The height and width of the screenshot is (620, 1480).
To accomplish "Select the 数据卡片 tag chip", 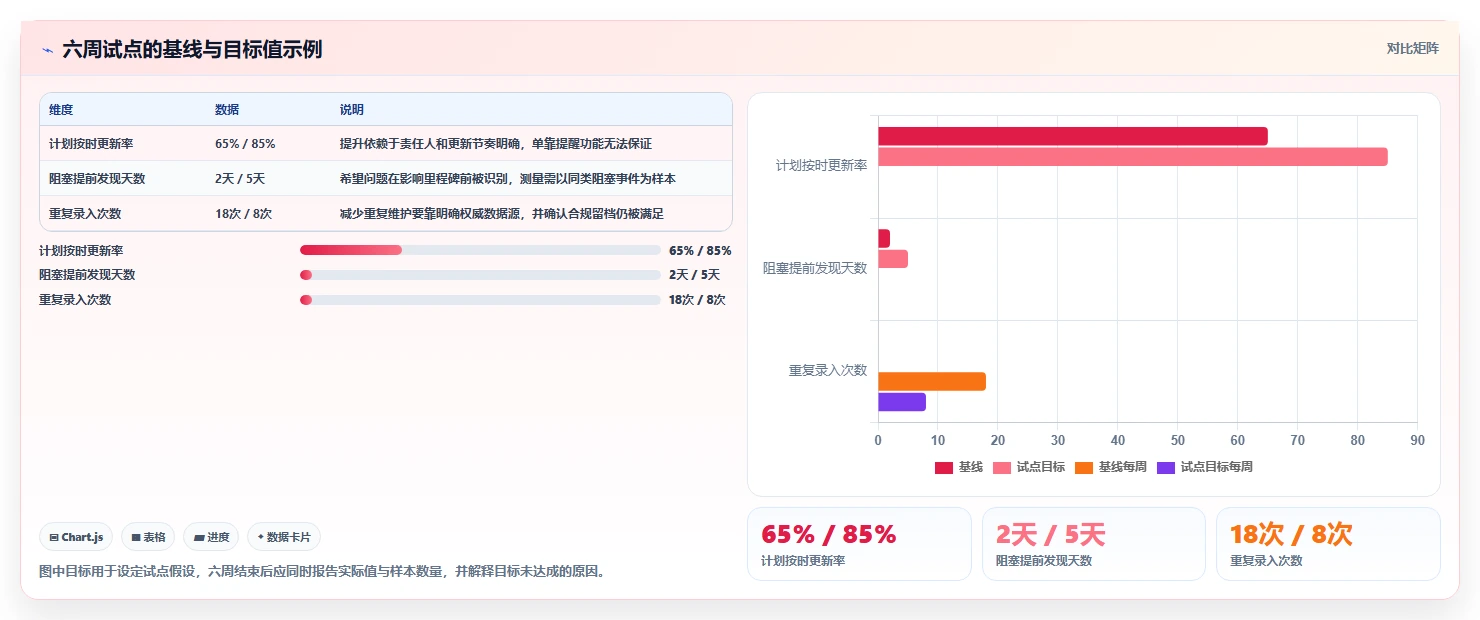I will [284, 537].
